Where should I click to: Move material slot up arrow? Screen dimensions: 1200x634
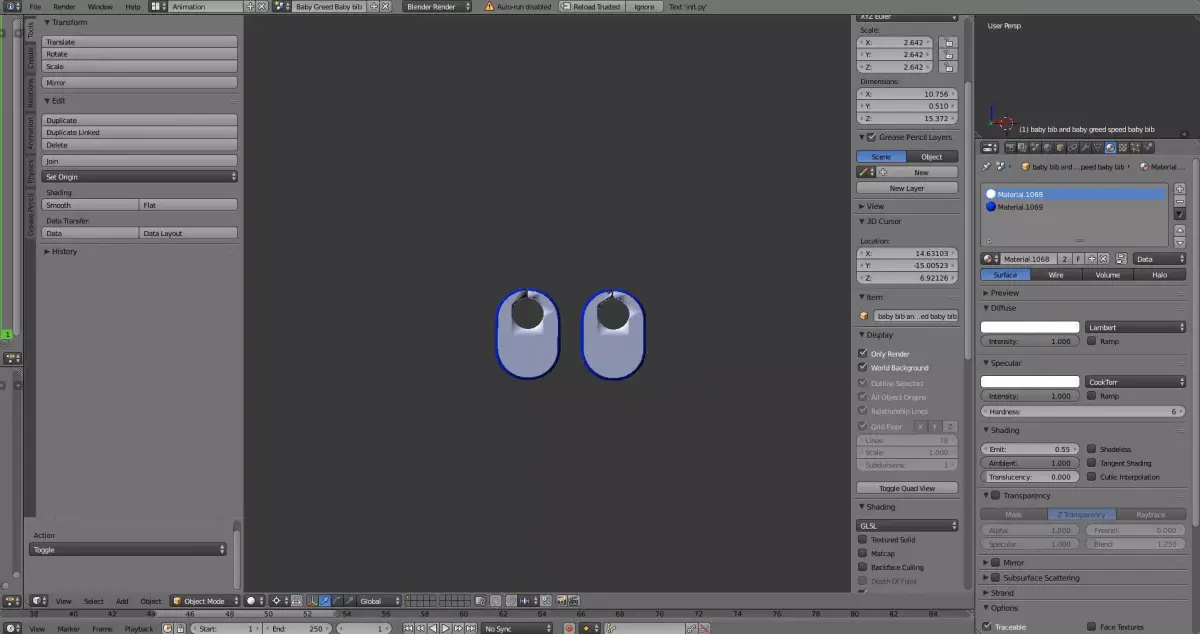pyautogui.click(x=1180, y=229)
